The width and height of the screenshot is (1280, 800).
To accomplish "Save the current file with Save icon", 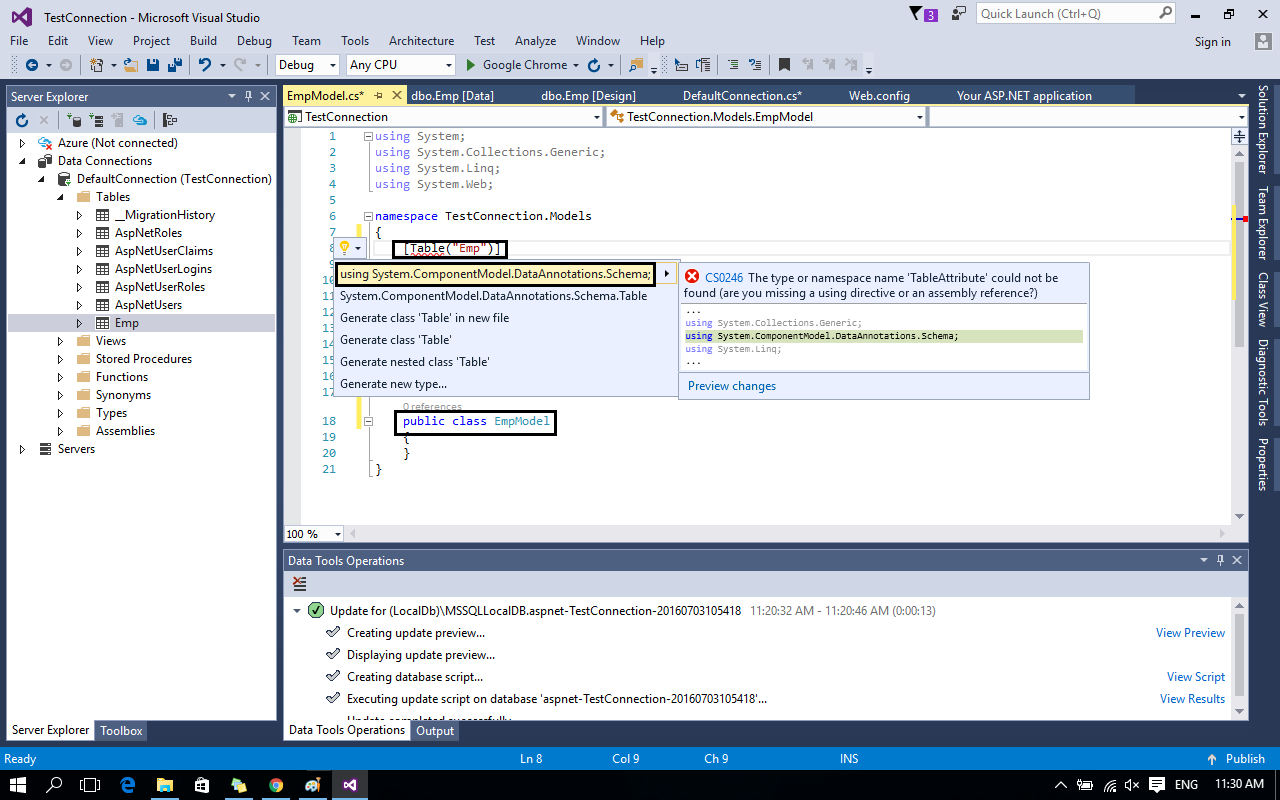I will [x=154, y=65].
